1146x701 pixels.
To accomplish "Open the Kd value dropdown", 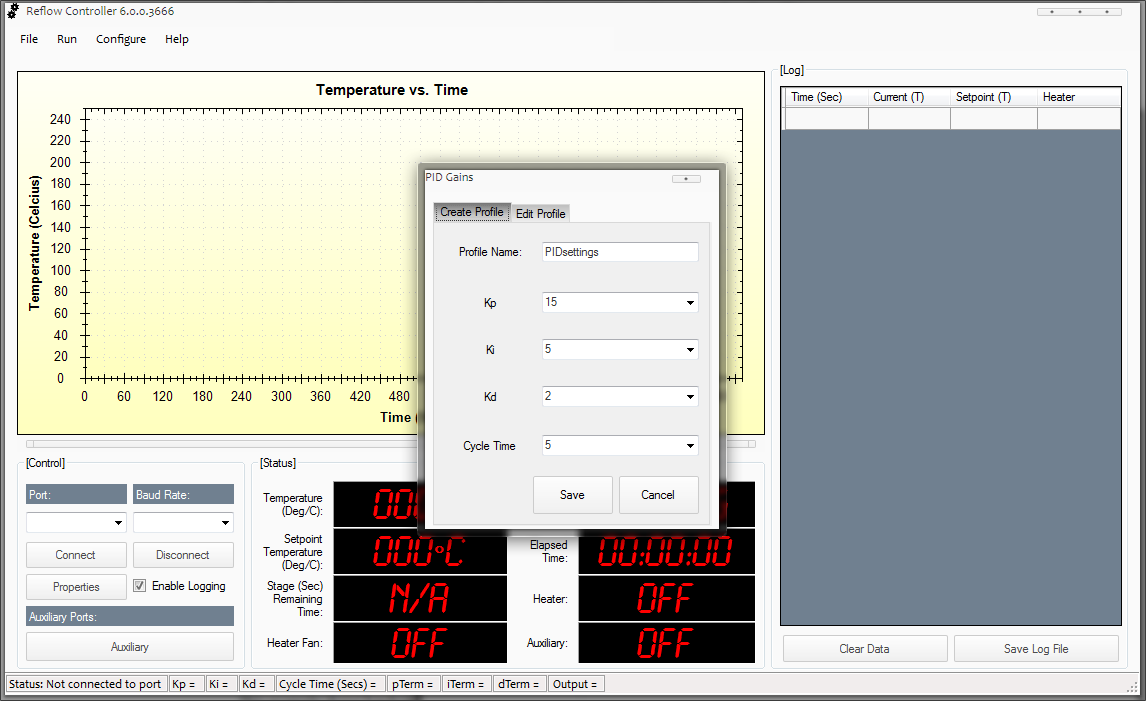I will 690,397.
